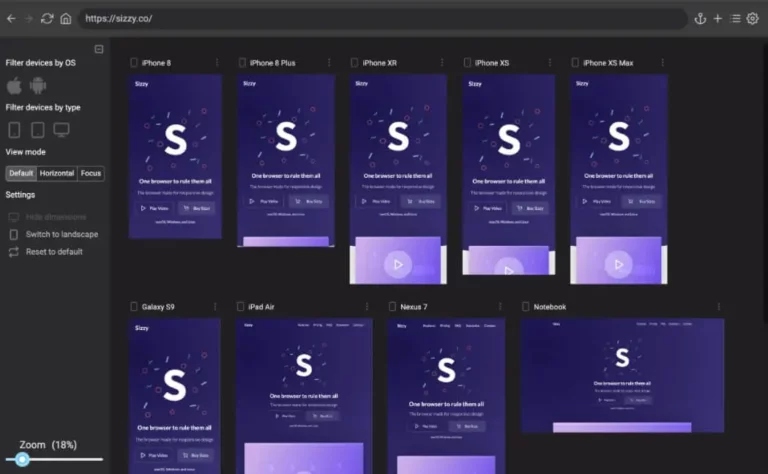Click the Notebook preview thumbnail

click(623, 376)
